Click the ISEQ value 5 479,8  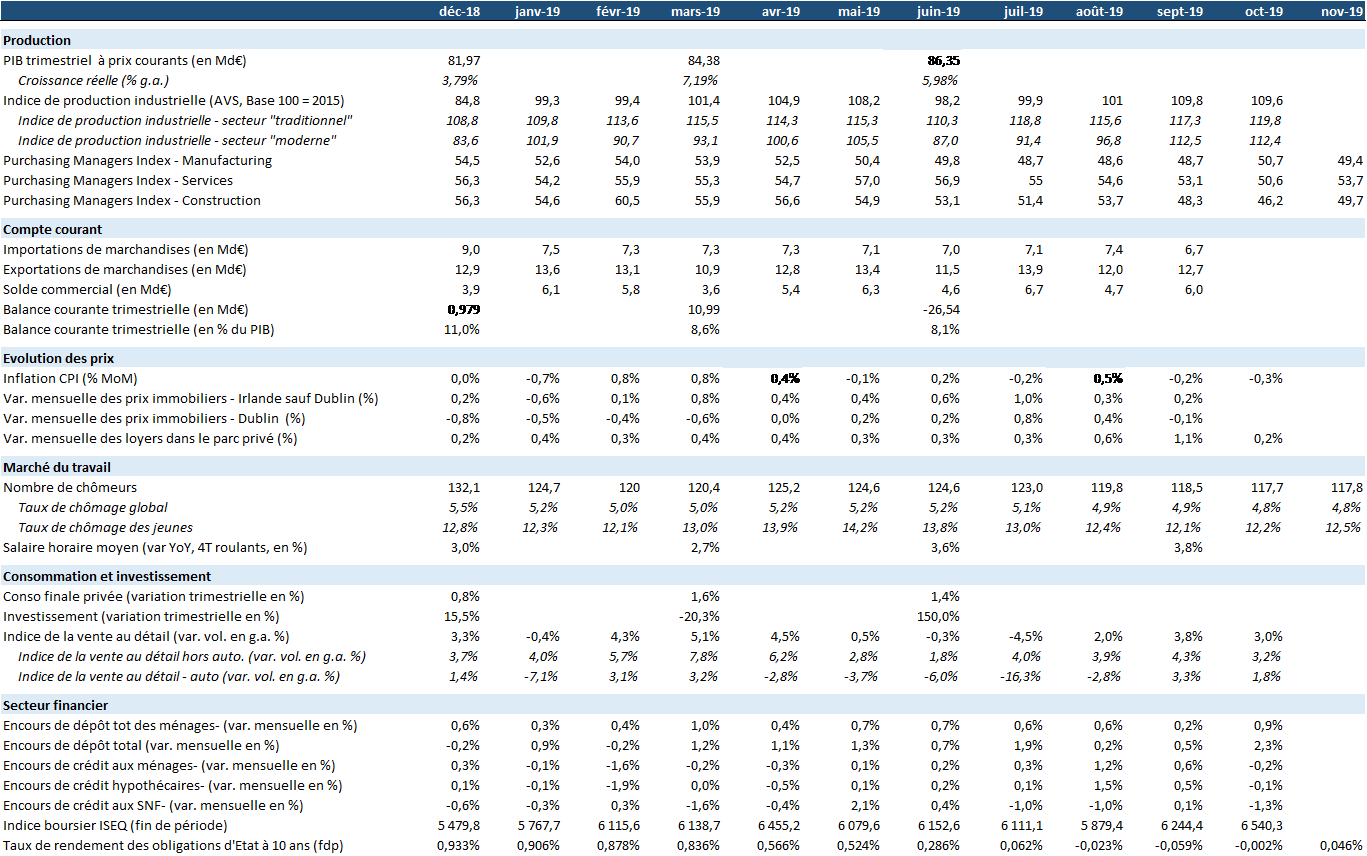pos(459,825)
